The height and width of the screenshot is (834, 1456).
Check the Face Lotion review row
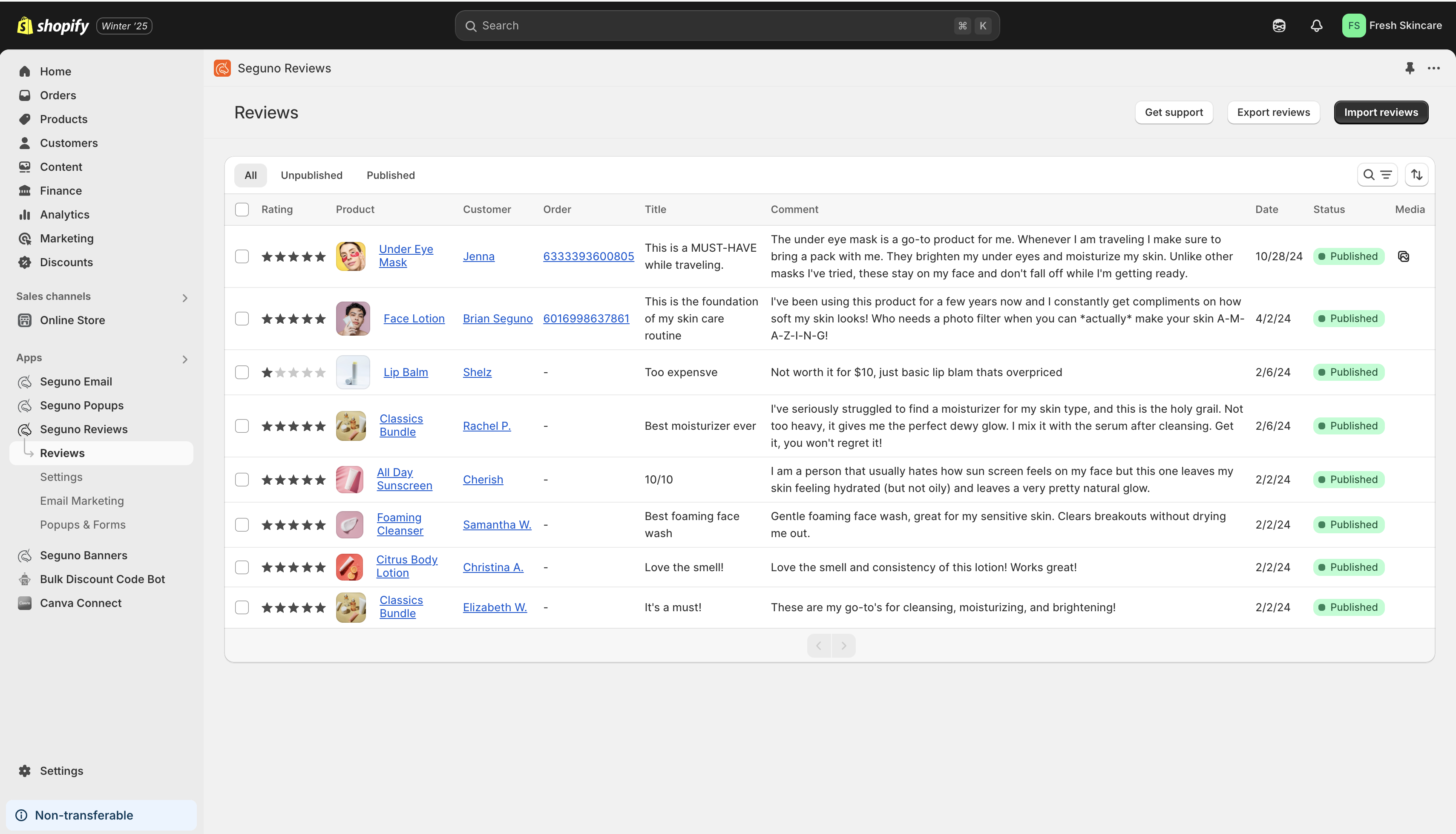coord(242,319)
